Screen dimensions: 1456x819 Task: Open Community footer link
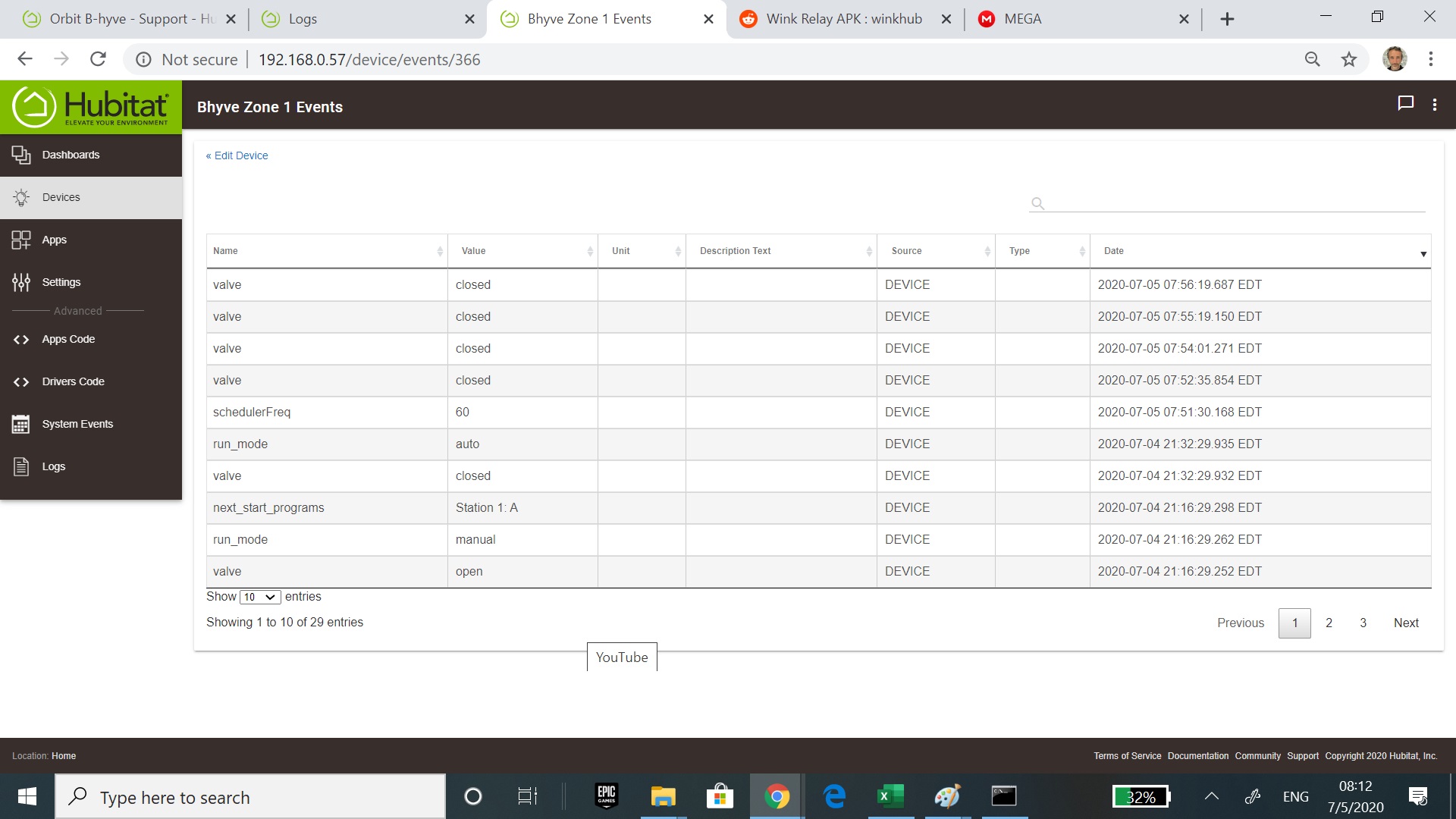click(1257, 756)
